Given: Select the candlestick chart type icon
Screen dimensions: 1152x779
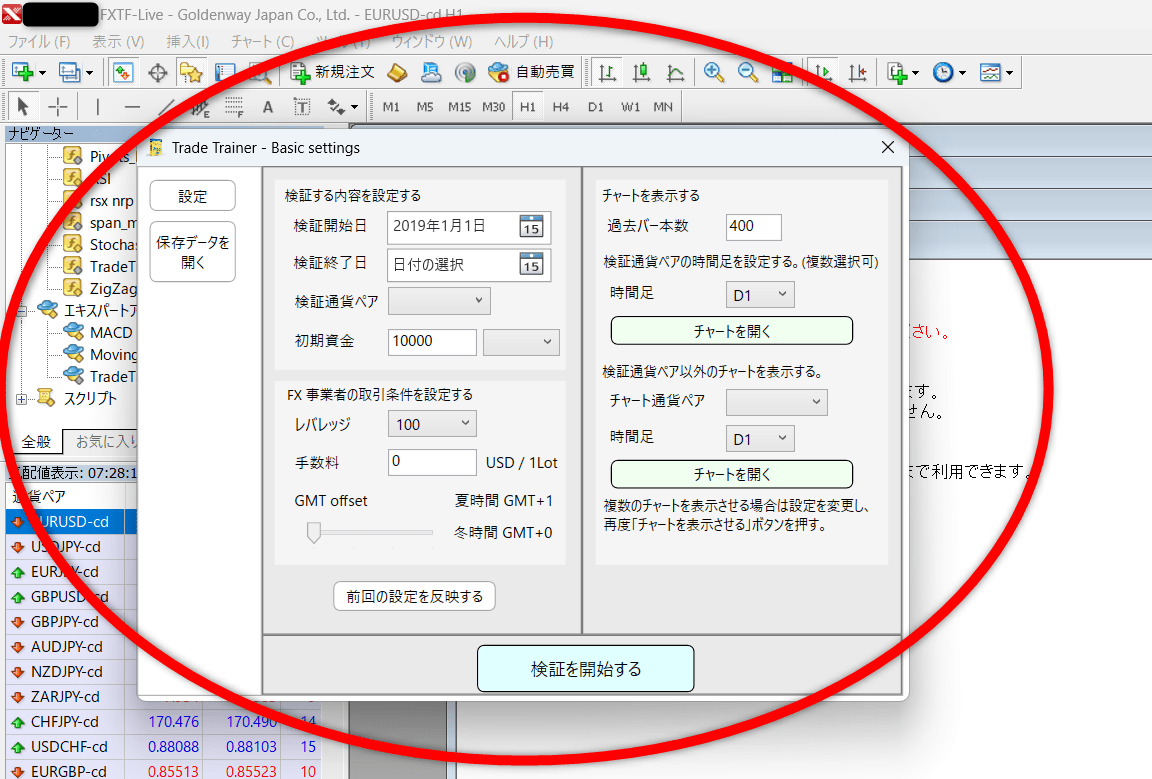Looking at the screenshot, I should point(641,72).
